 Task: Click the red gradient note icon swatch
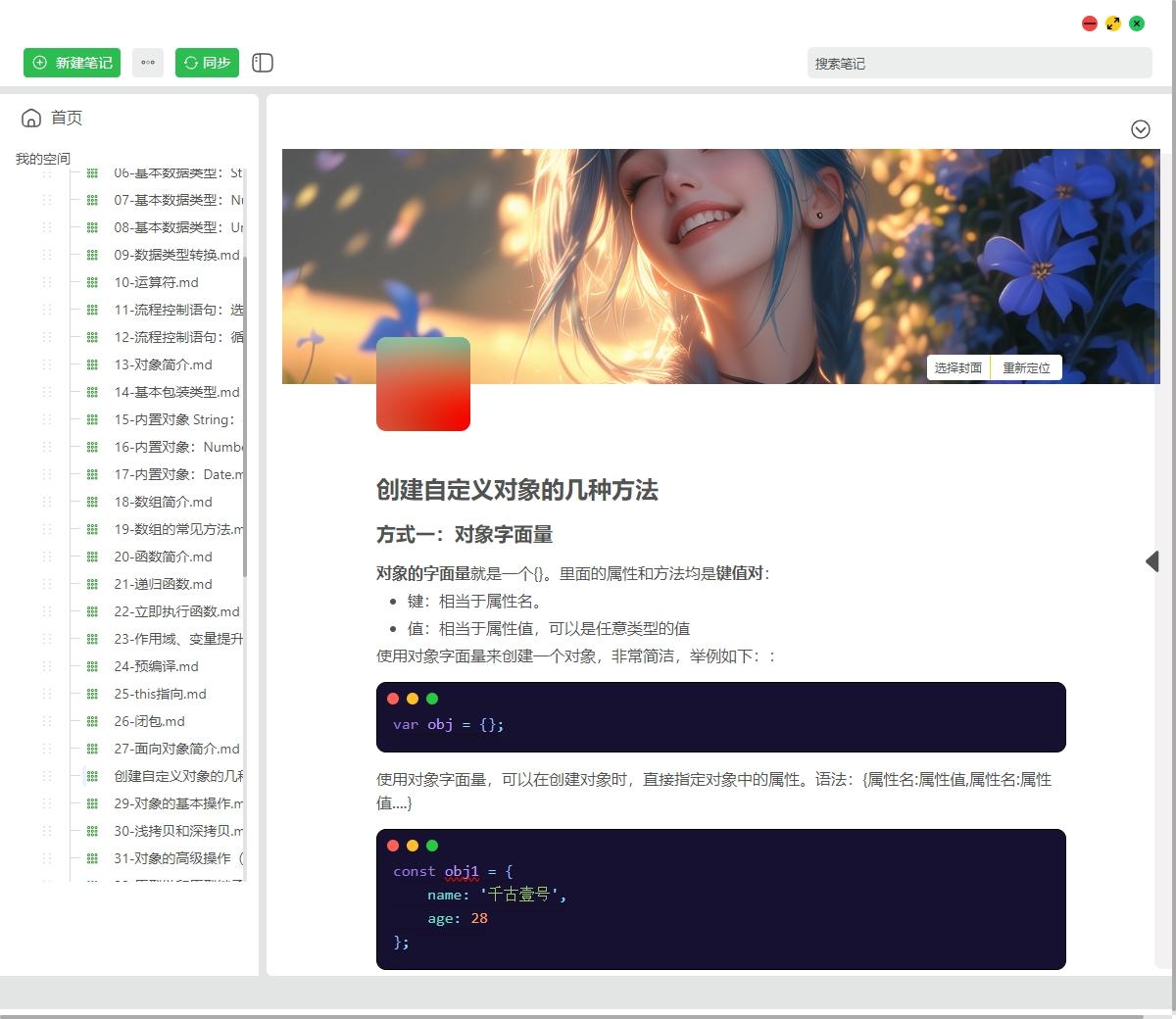422,383
